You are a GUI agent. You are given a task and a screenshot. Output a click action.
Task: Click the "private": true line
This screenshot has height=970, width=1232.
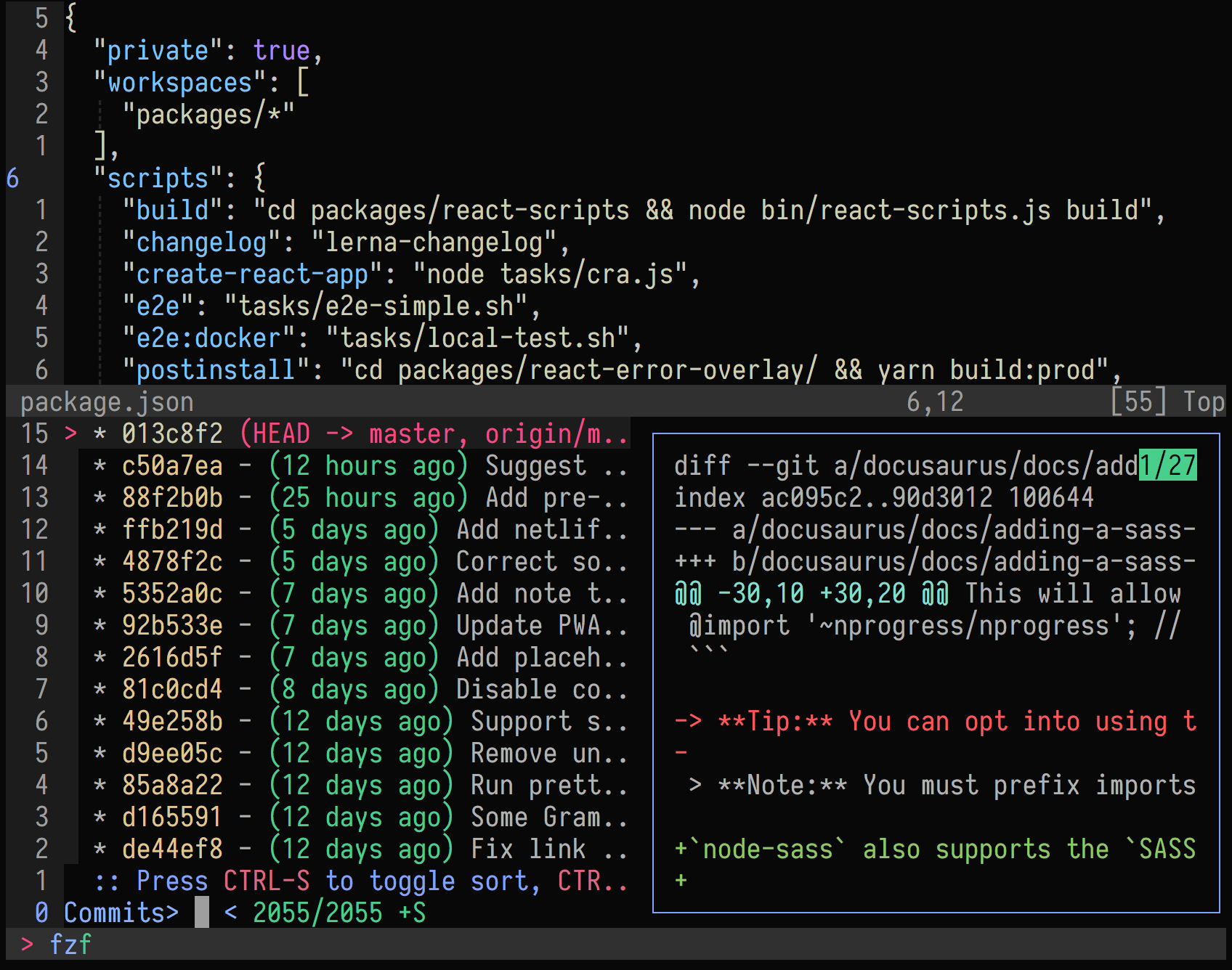(208, 50)
